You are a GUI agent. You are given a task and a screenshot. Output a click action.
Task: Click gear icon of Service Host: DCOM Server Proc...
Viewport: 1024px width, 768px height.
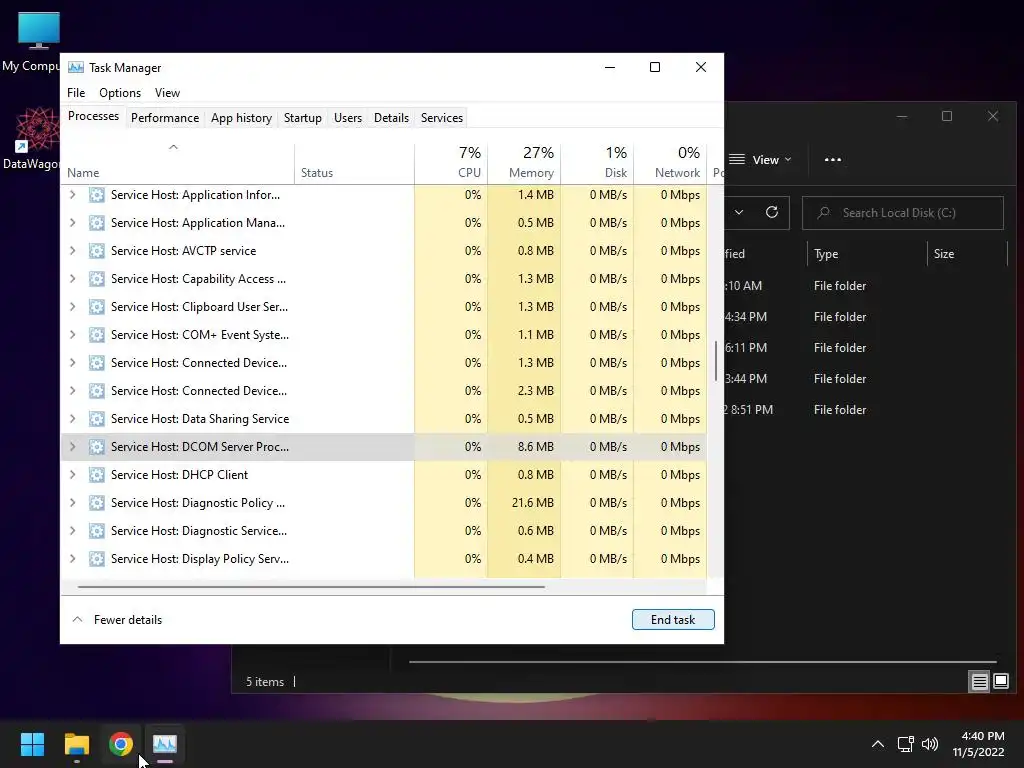click(x=97, y=447)
